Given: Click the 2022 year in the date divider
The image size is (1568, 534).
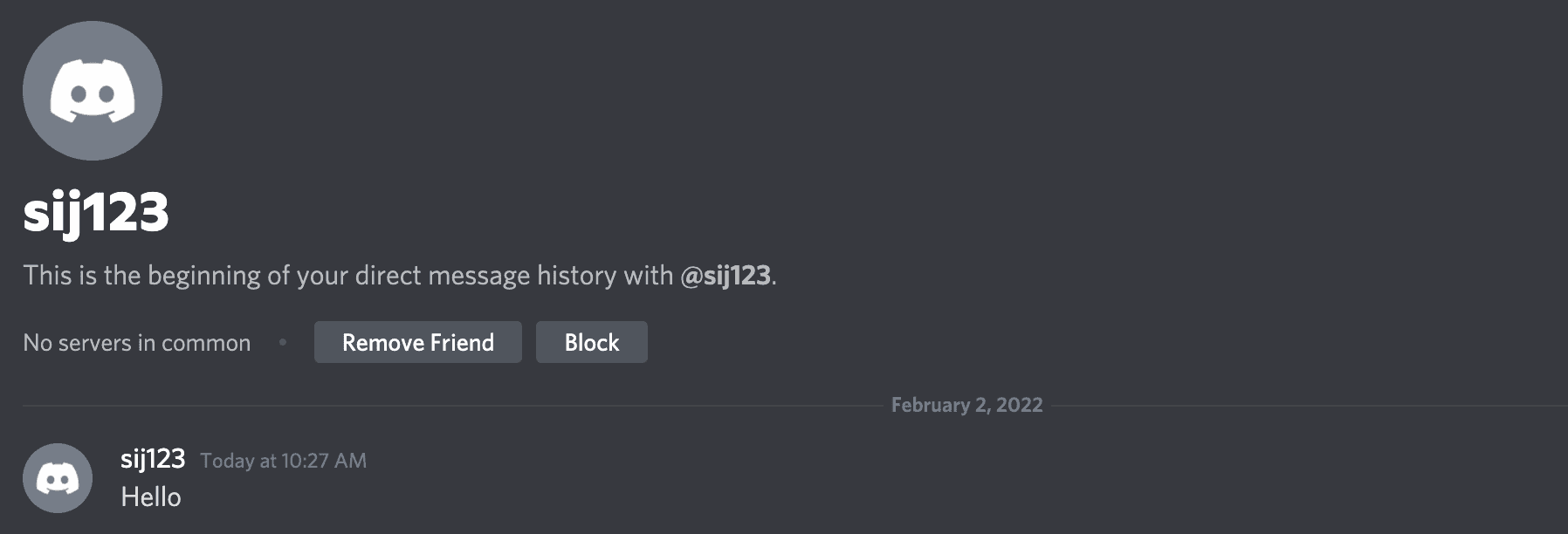Looking at the screenshot, I should (x=1020, y=405).
